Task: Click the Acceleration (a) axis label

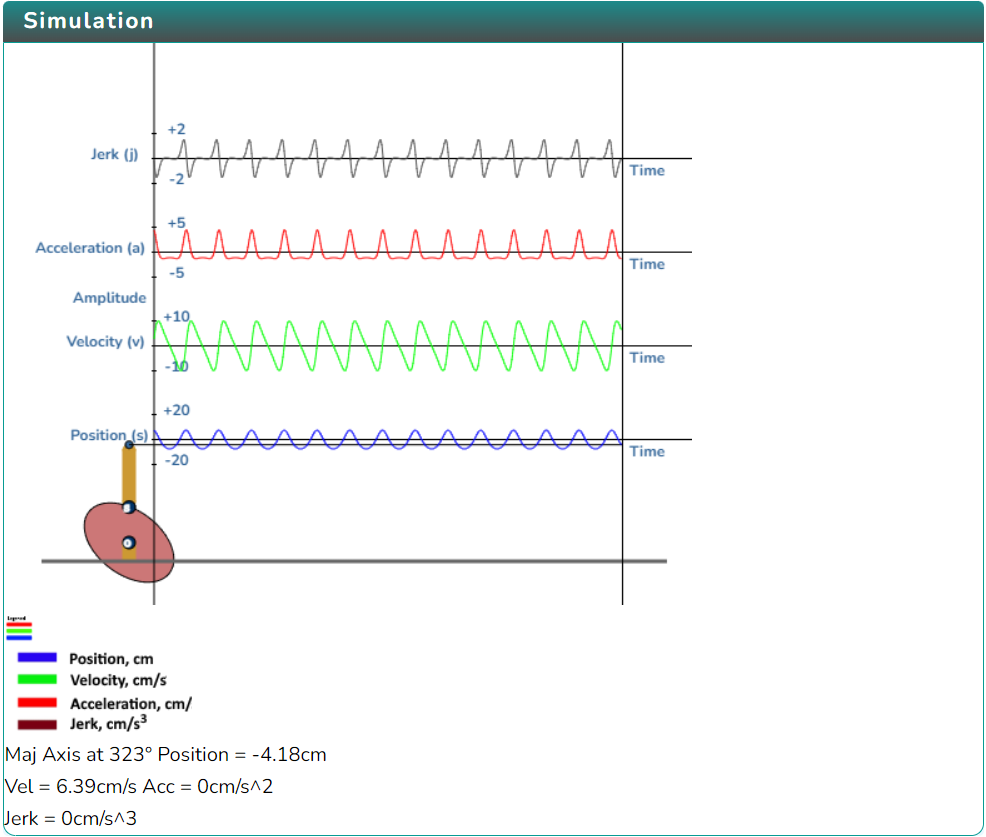Action: click(x=90, y=248)
